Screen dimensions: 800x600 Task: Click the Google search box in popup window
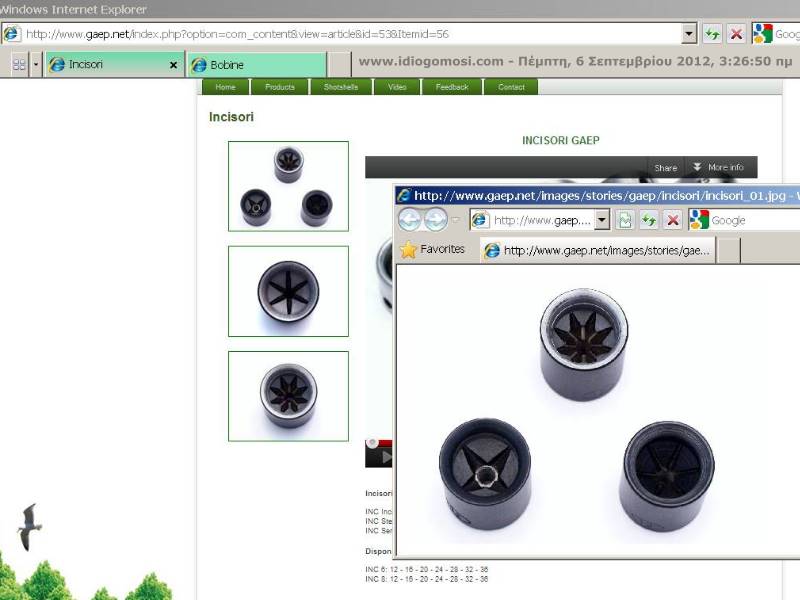click(x=755, y=220)
